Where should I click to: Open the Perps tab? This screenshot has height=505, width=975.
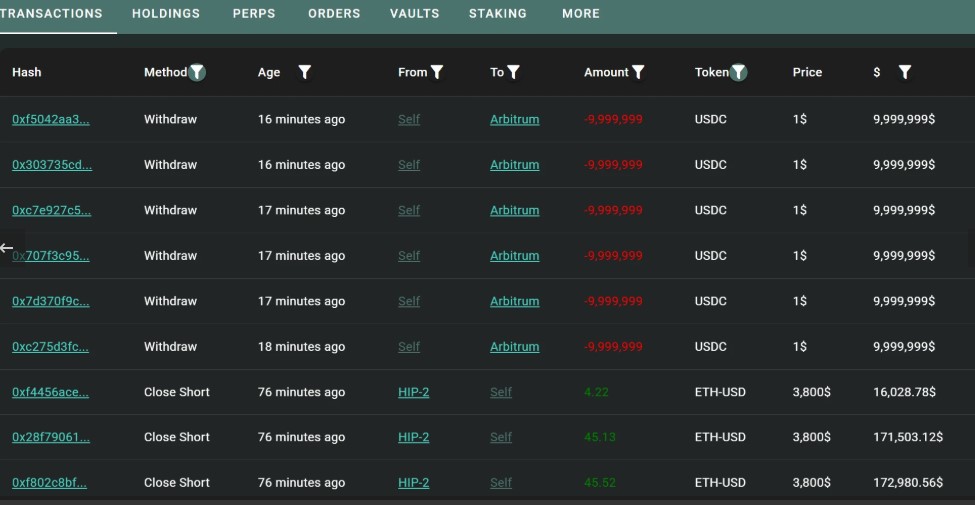[254, 14]
